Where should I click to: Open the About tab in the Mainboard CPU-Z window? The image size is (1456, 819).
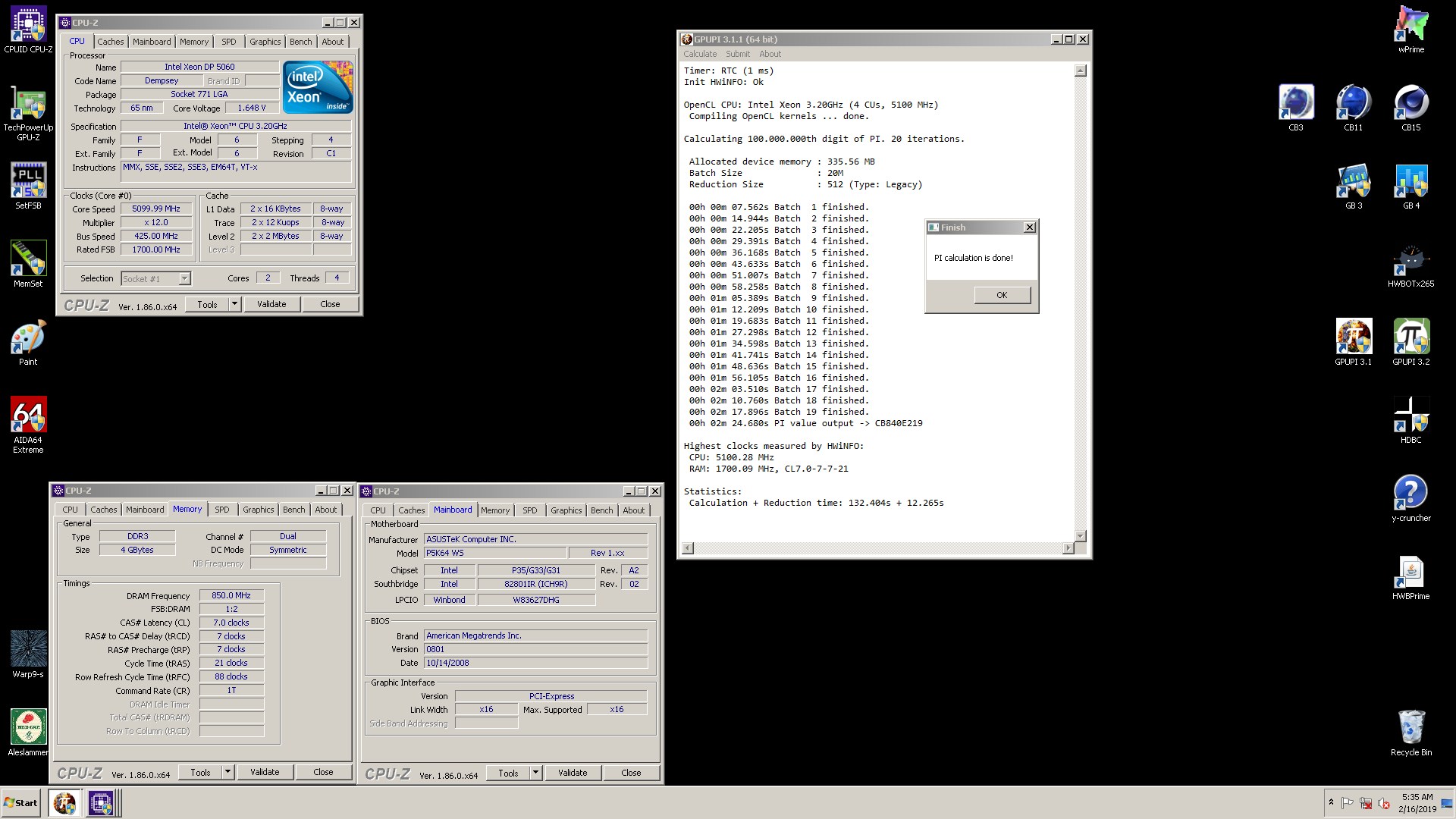[x=633, y=510]
